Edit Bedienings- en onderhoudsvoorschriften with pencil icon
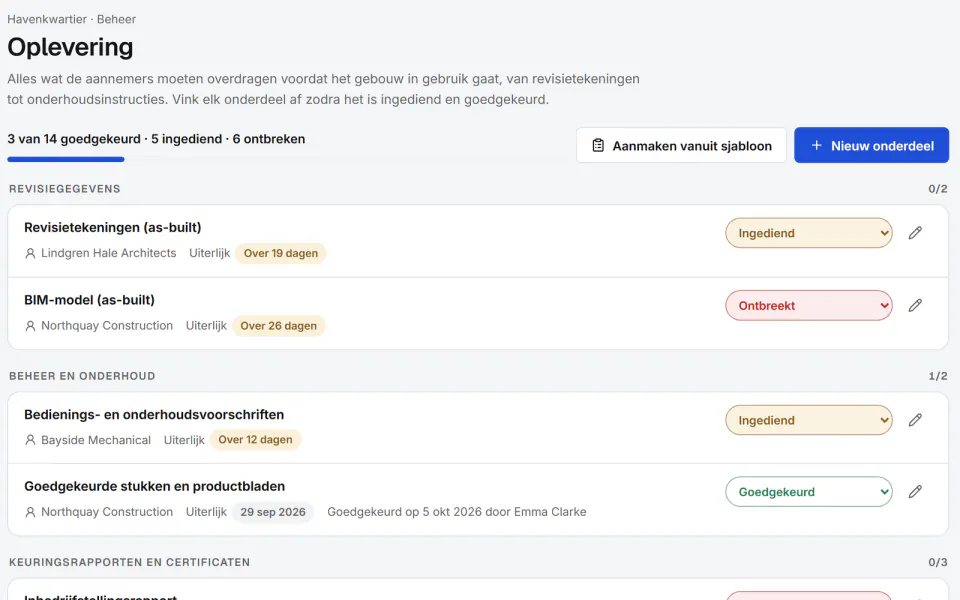Image resolution: width=960 pixels, height=600 pixels. 915,420
